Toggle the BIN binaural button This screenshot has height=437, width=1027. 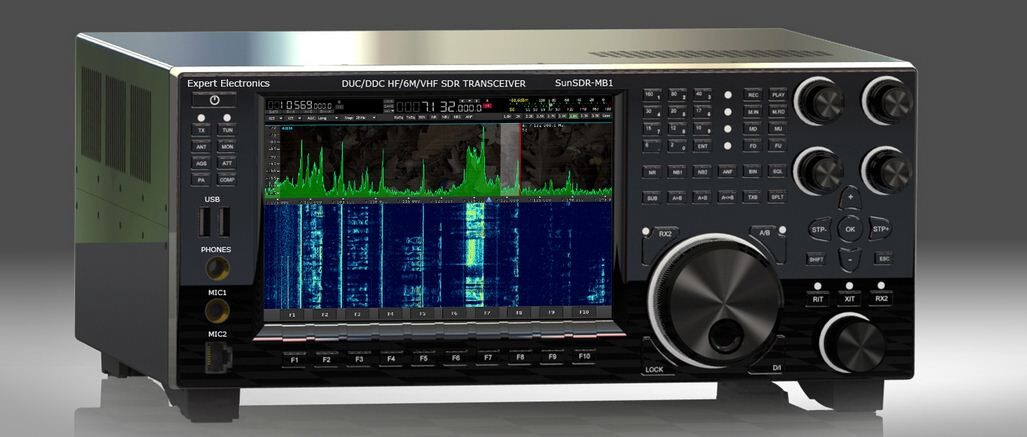point(752,172)
